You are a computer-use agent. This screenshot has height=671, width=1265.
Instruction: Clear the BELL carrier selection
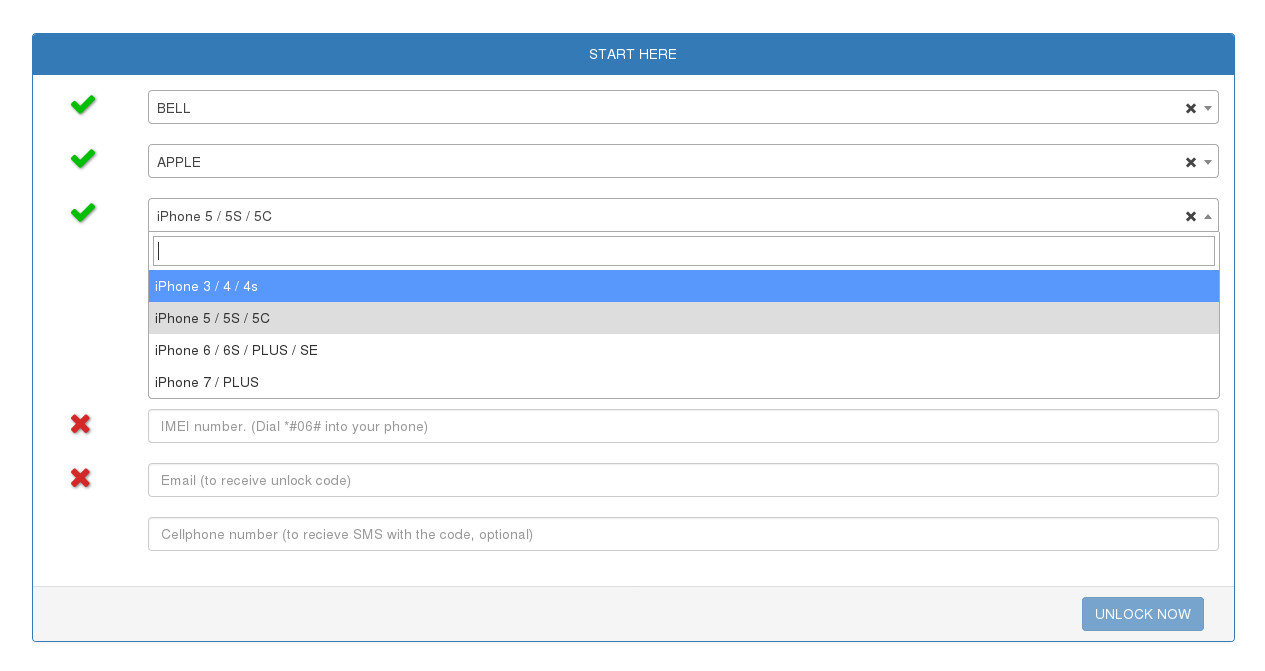pyautogui.click(x=1190, y=108)
